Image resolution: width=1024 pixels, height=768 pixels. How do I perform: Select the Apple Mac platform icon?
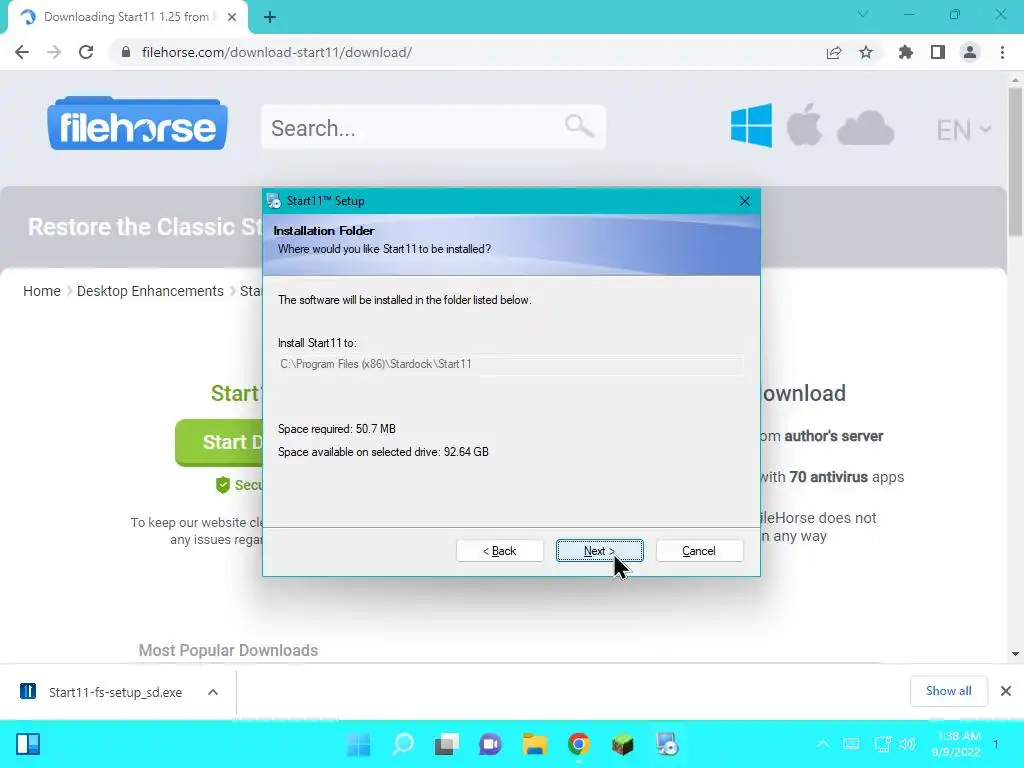(804, 125)
